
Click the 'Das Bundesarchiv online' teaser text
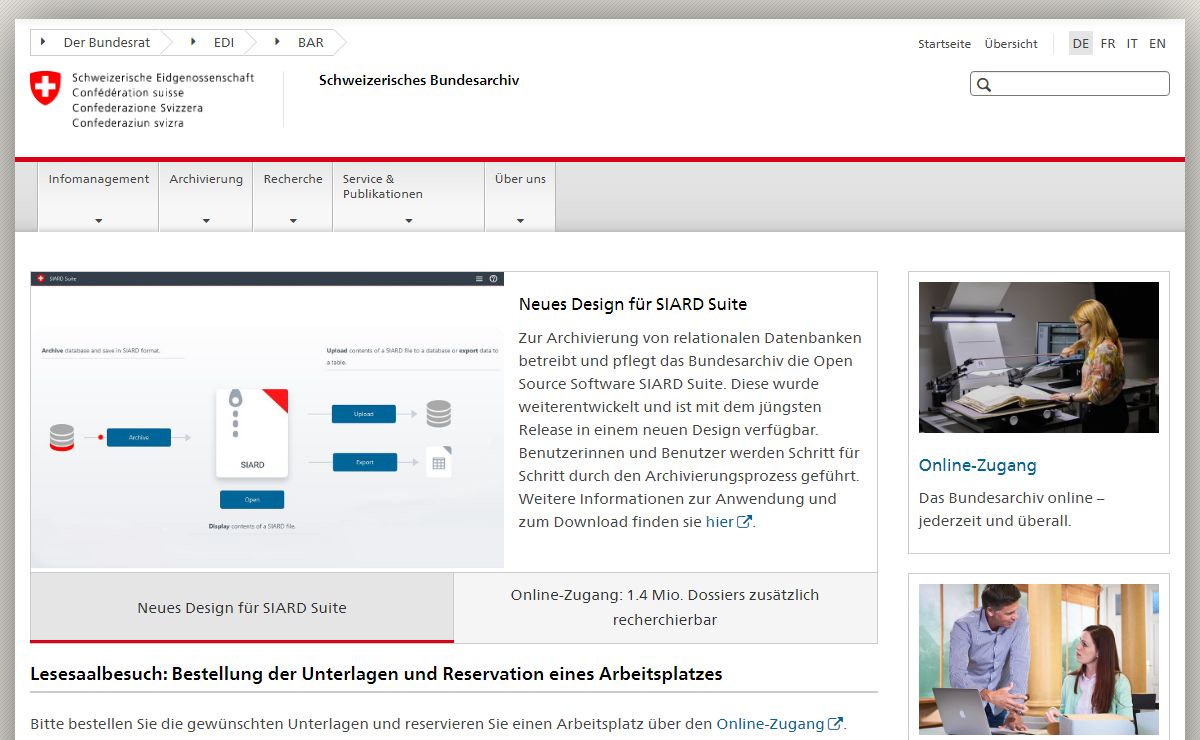(x=1012, y=509)
